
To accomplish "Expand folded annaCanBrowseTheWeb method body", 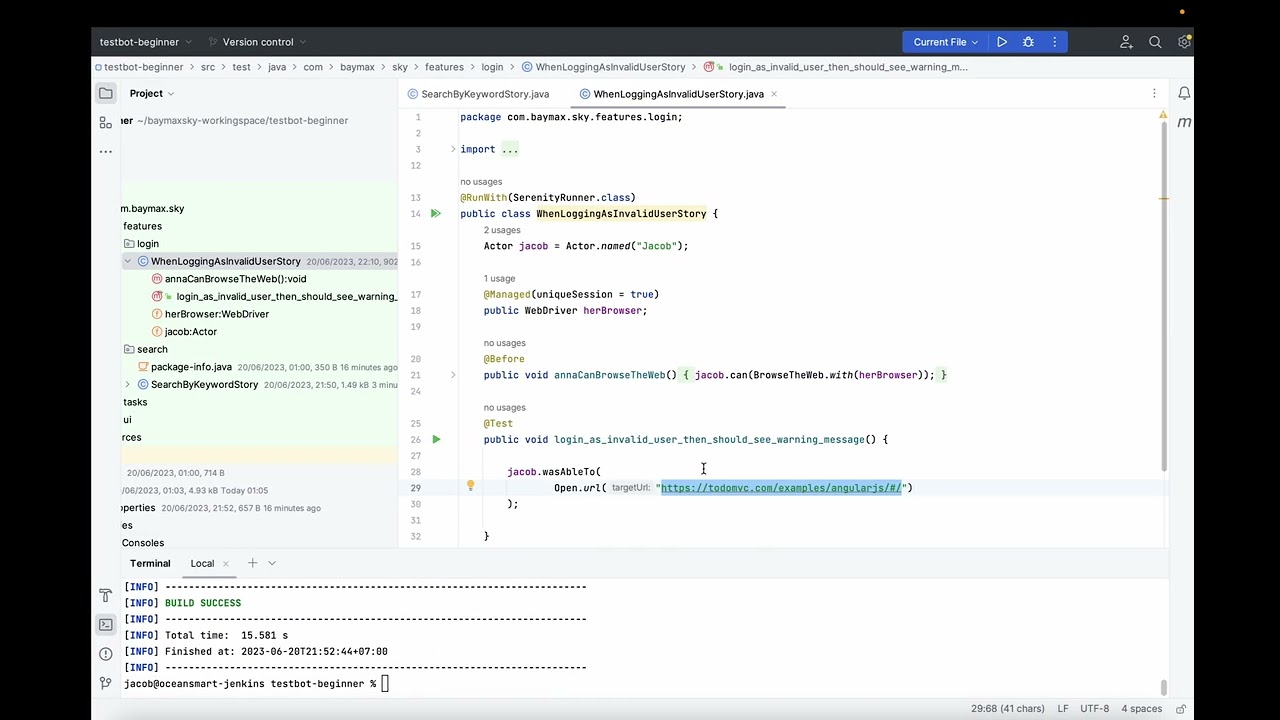I will click(x=453, y=375).
